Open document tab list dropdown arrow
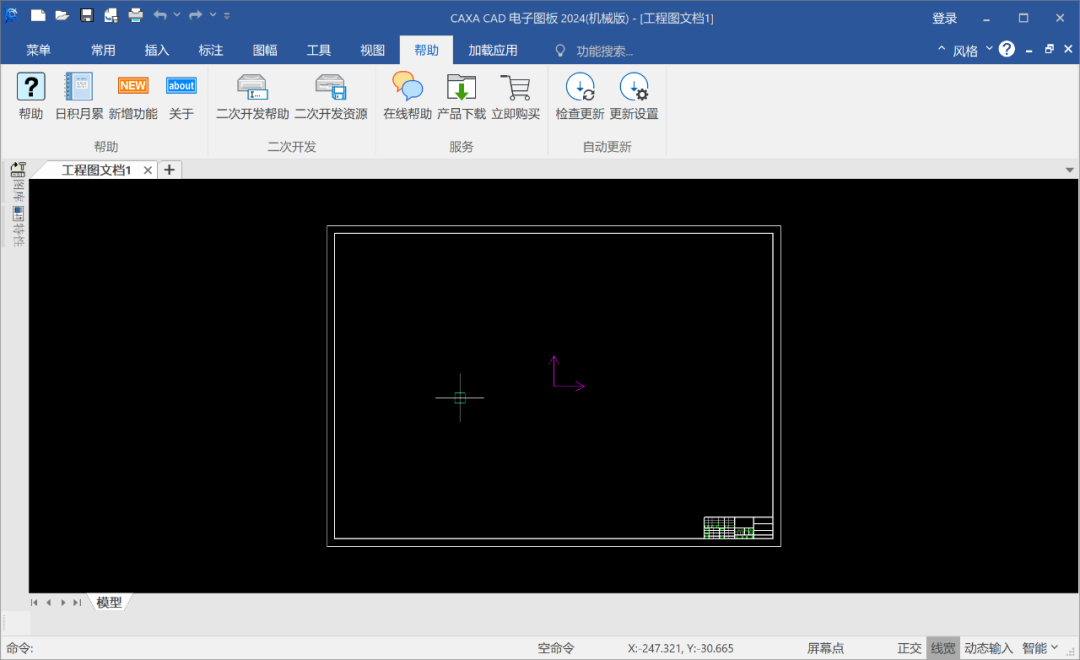Image resolution: width=1080 pixels, height=660 pixels. (x=1070, y=169)
